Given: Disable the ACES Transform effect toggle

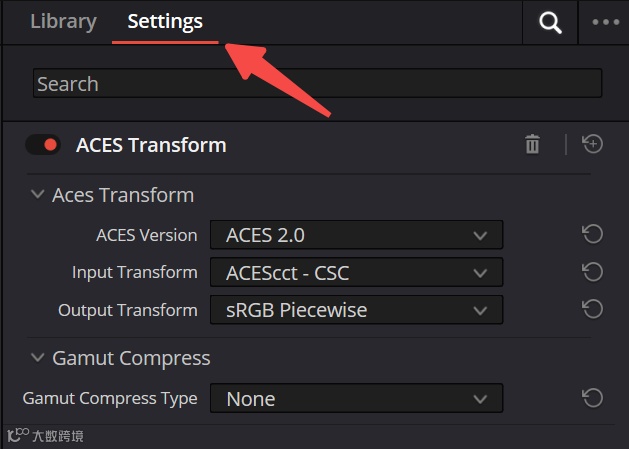Looking at the screenshot, I should point(44,145).
